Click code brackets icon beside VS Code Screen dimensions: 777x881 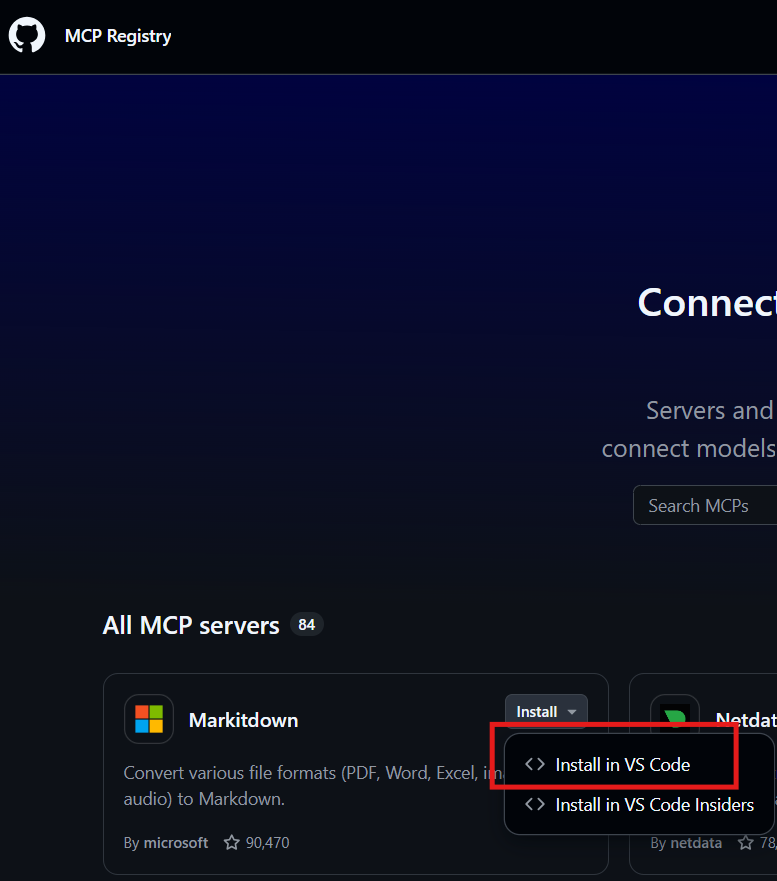[x=535, y=764]
